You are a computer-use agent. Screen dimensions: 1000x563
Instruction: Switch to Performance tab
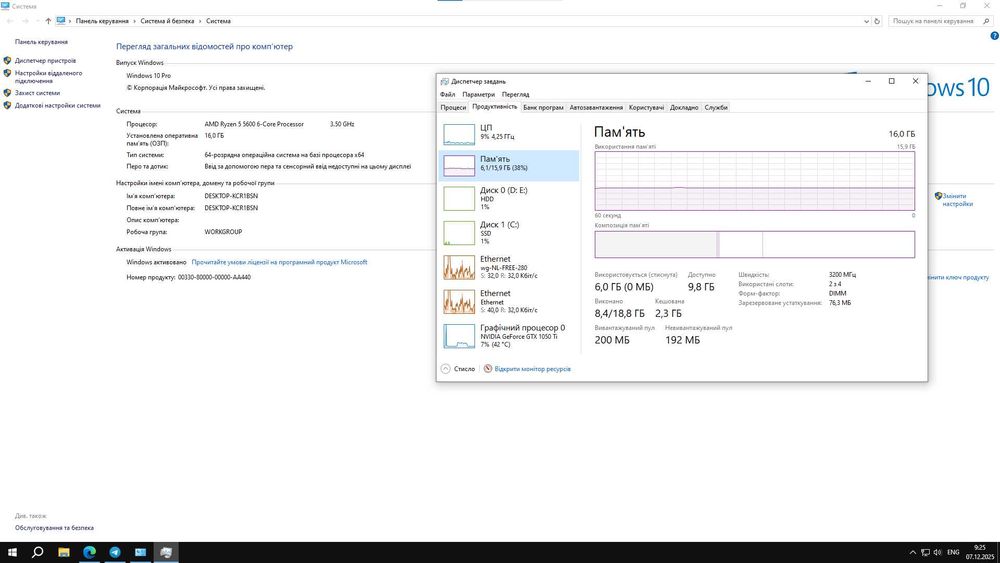coord(494,107)
